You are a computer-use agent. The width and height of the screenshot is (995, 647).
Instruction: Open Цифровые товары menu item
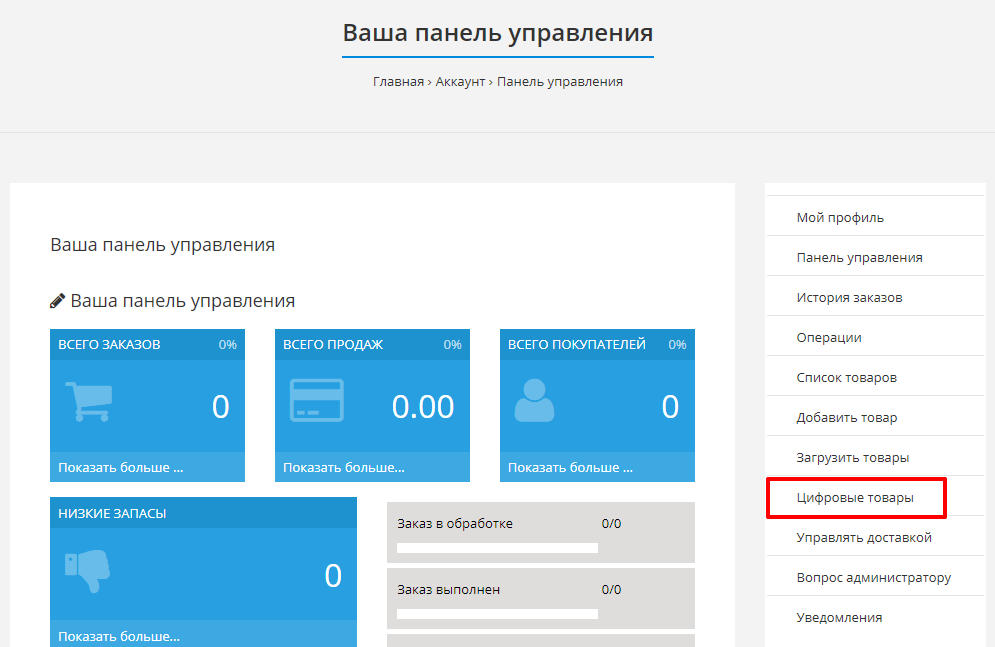(x=854, y=497)
